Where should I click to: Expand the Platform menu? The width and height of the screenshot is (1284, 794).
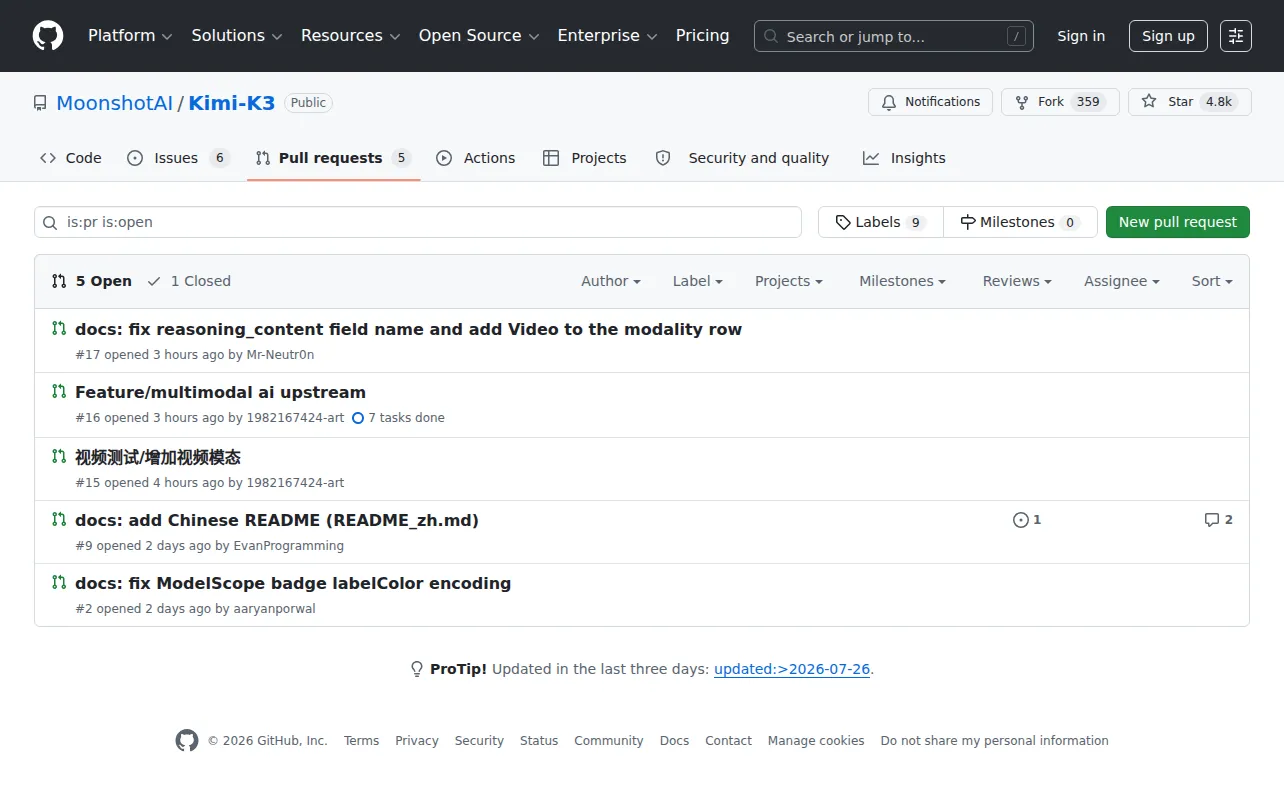pyautogui.click(x=130, y=36)
